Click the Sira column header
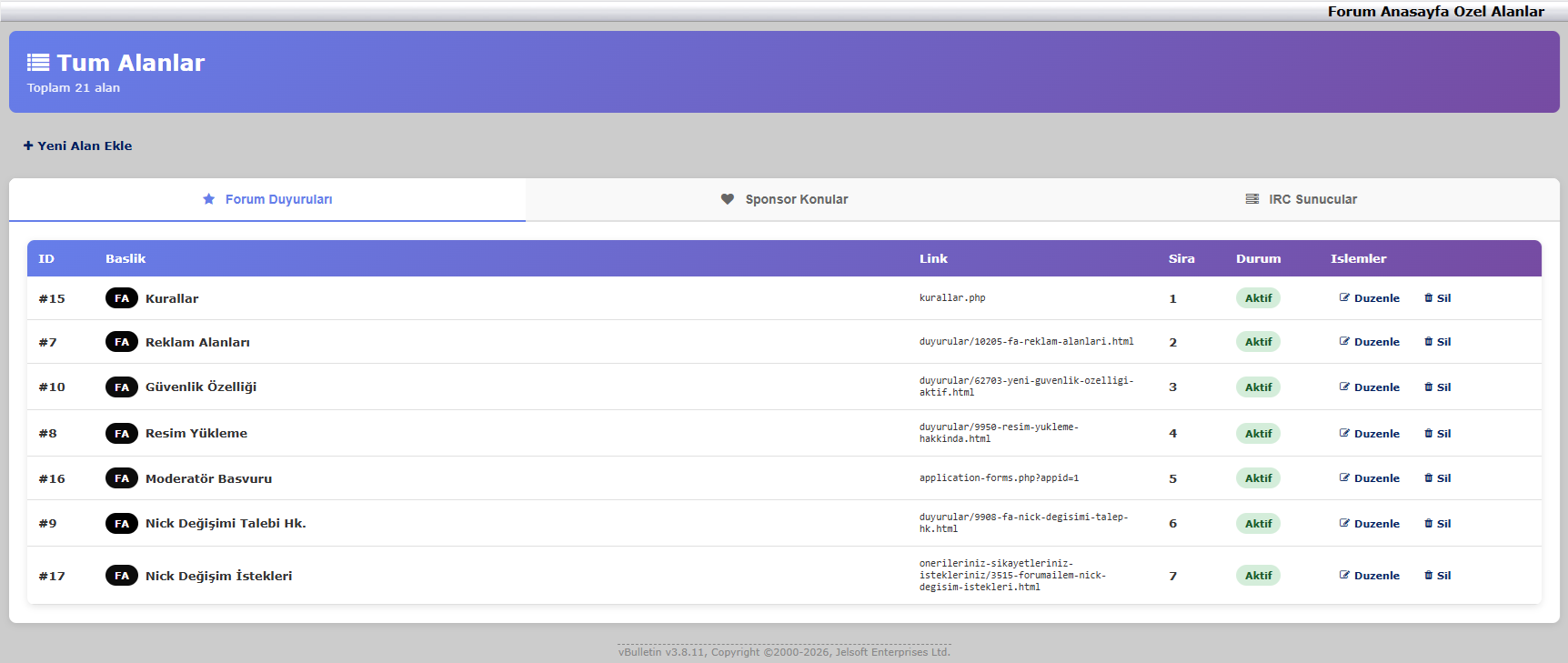This screenshot has height=663, width=1568. click(x=1181, y=259)
